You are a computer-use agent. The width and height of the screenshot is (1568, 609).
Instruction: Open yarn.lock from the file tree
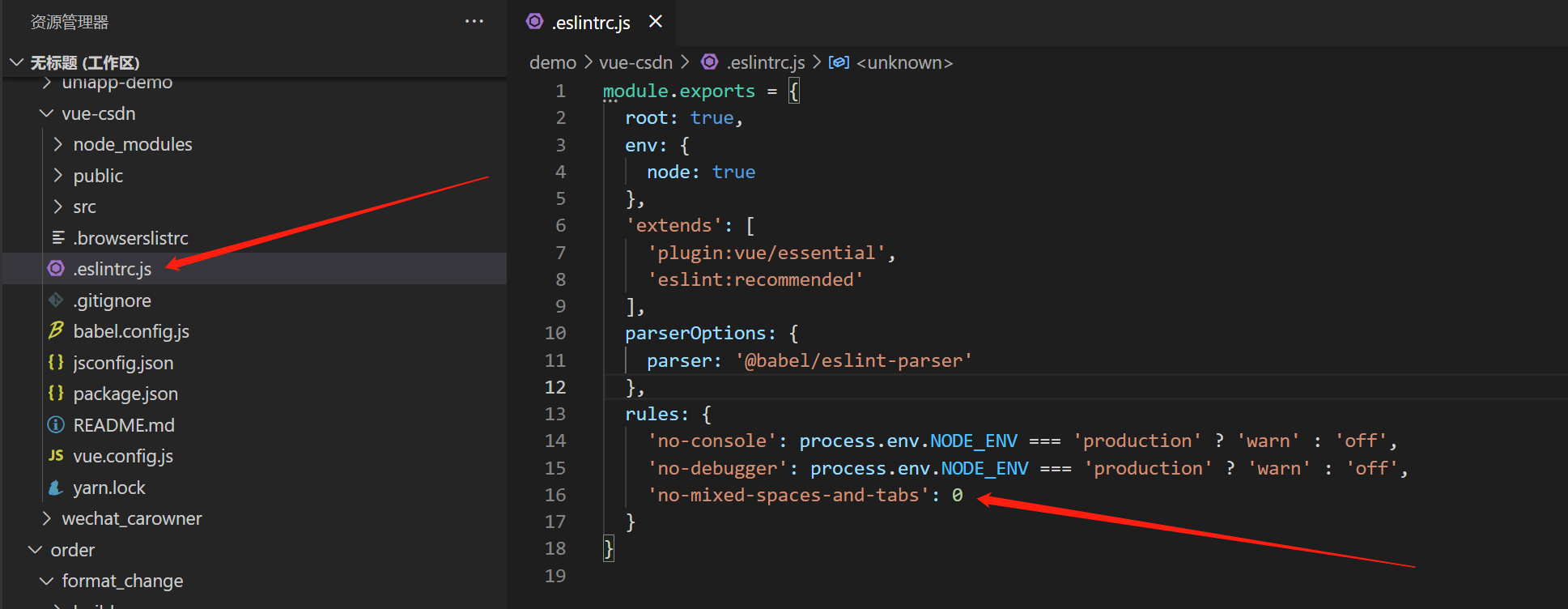tap(109, 488)
